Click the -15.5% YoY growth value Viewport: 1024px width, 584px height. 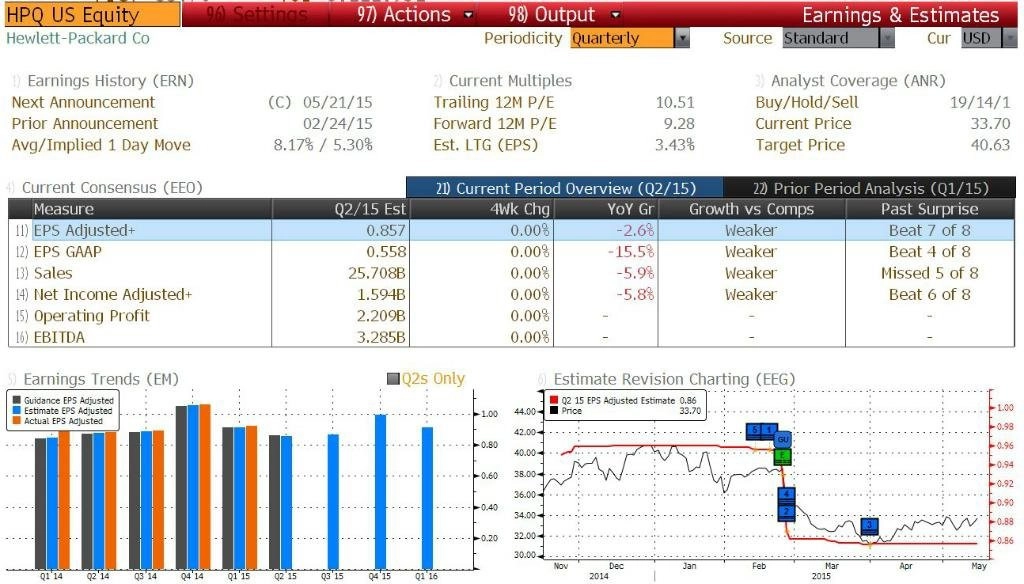click(x=631, y=252)
